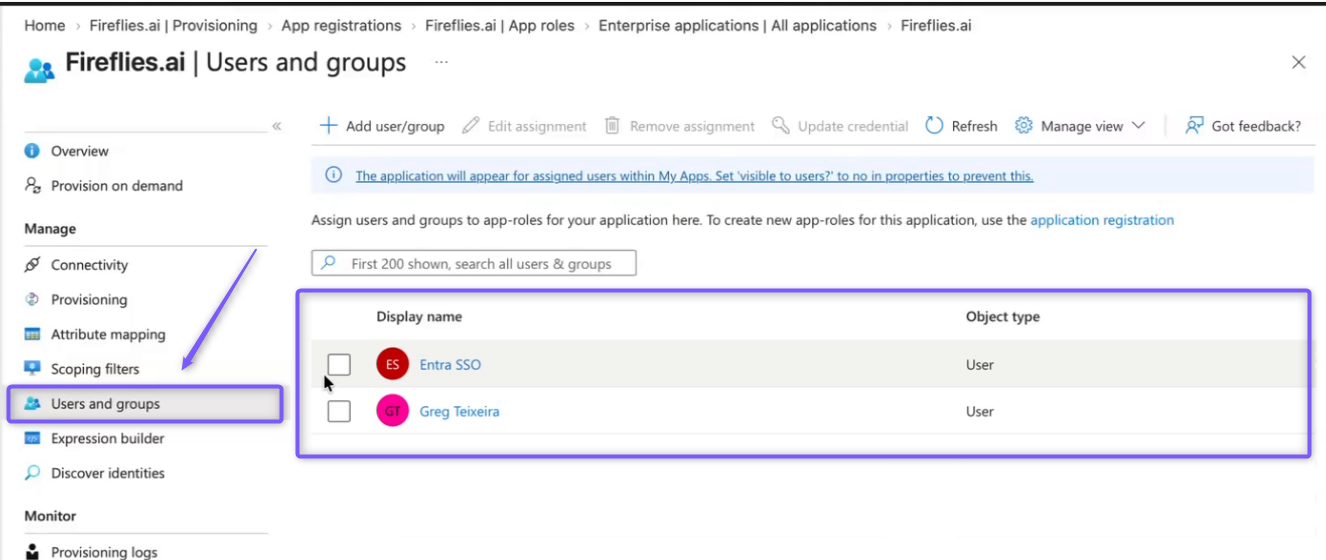Close the Users and groups blade
Viewport: 1326px width, 560px height.
point(1299,62)
